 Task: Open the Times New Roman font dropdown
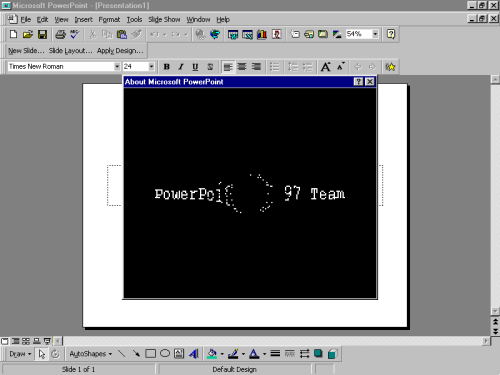click(x=117, y=67)
